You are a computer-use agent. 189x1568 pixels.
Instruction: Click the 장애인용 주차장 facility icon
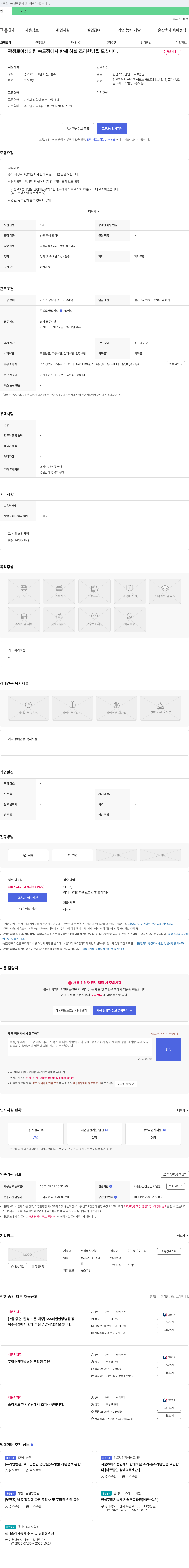28,708
